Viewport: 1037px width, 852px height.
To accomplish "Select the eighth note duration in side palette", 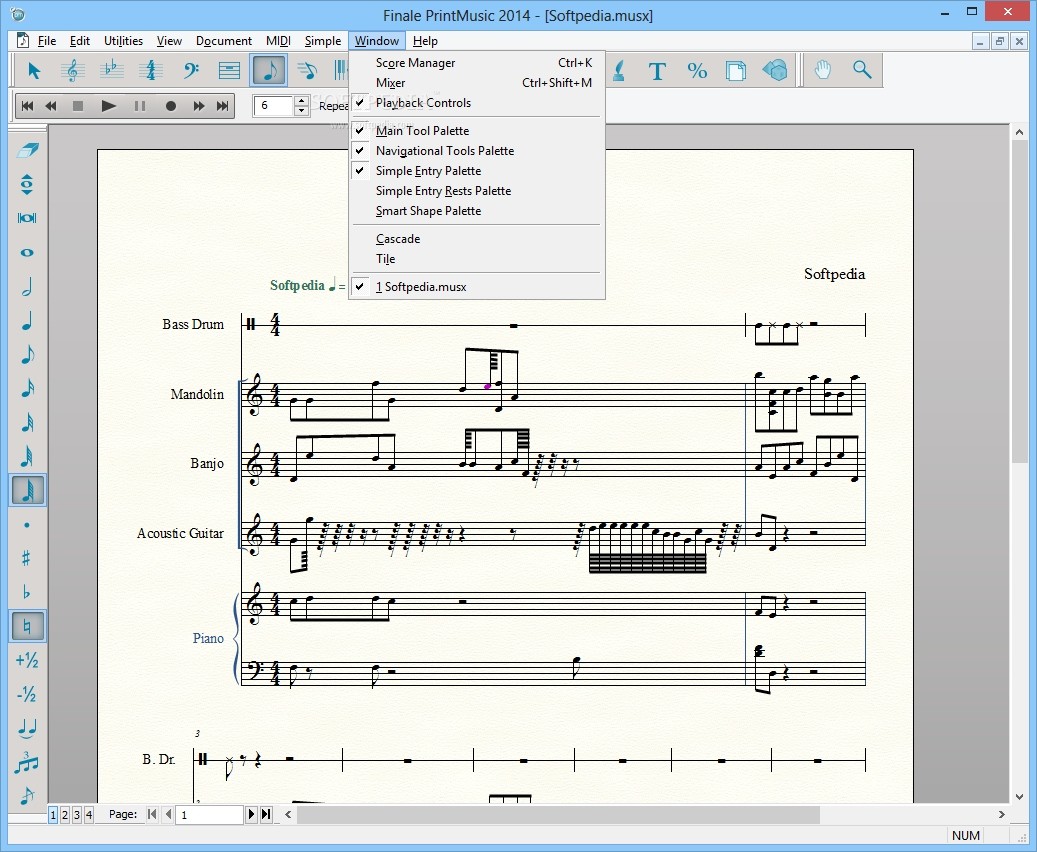I will point(27,355).
